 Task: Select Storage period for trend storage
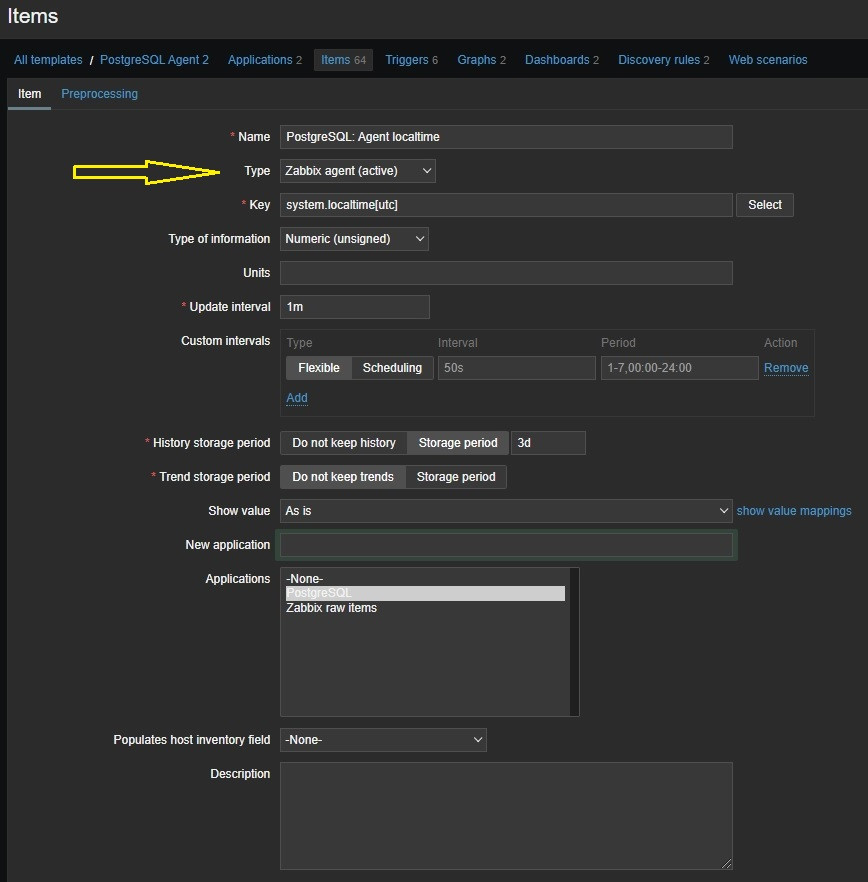[456, 477]
